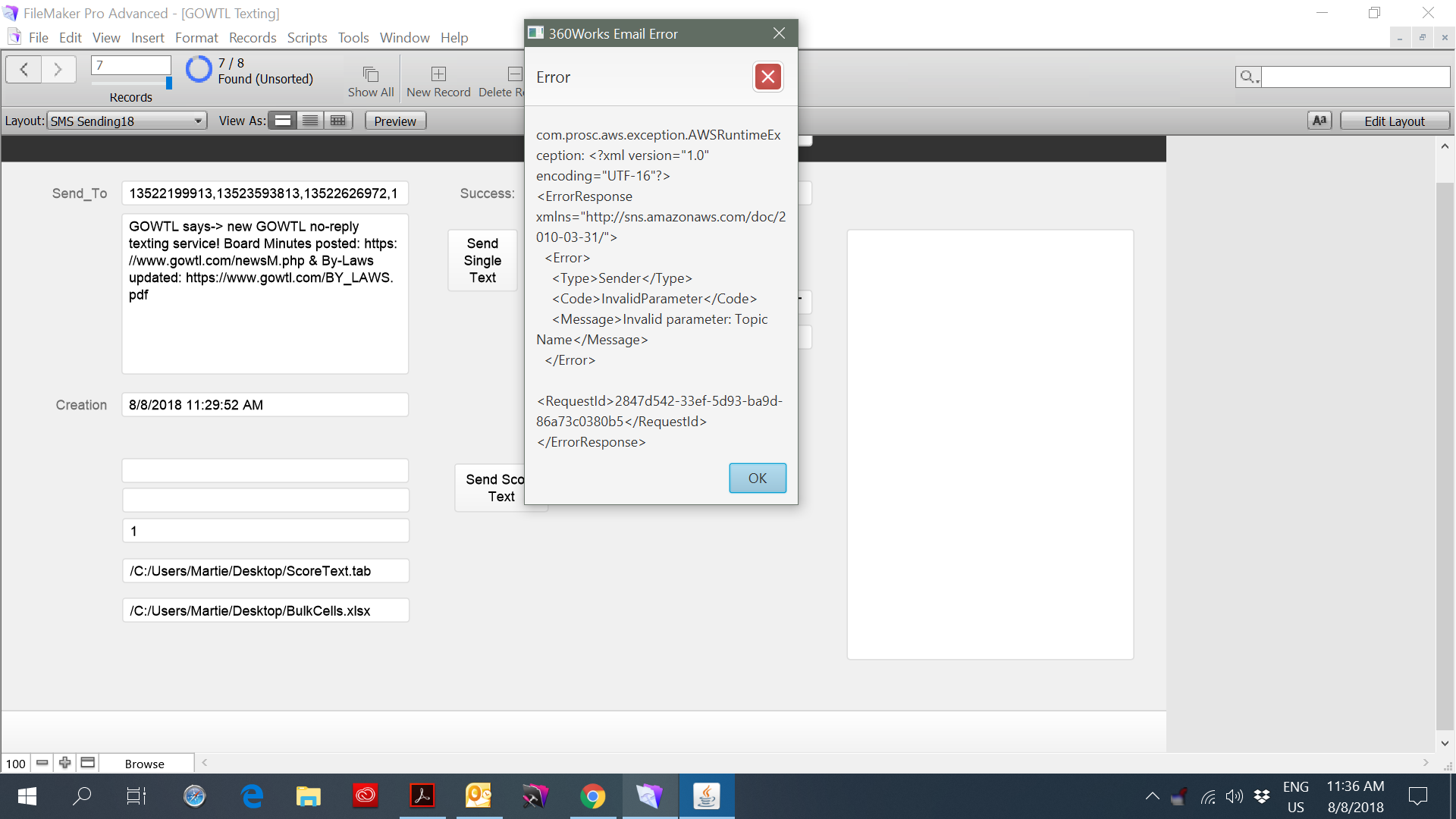Screen dimensions: 1456x819
Task: Show hidden system tray icons
Action: click(1152, 796)
